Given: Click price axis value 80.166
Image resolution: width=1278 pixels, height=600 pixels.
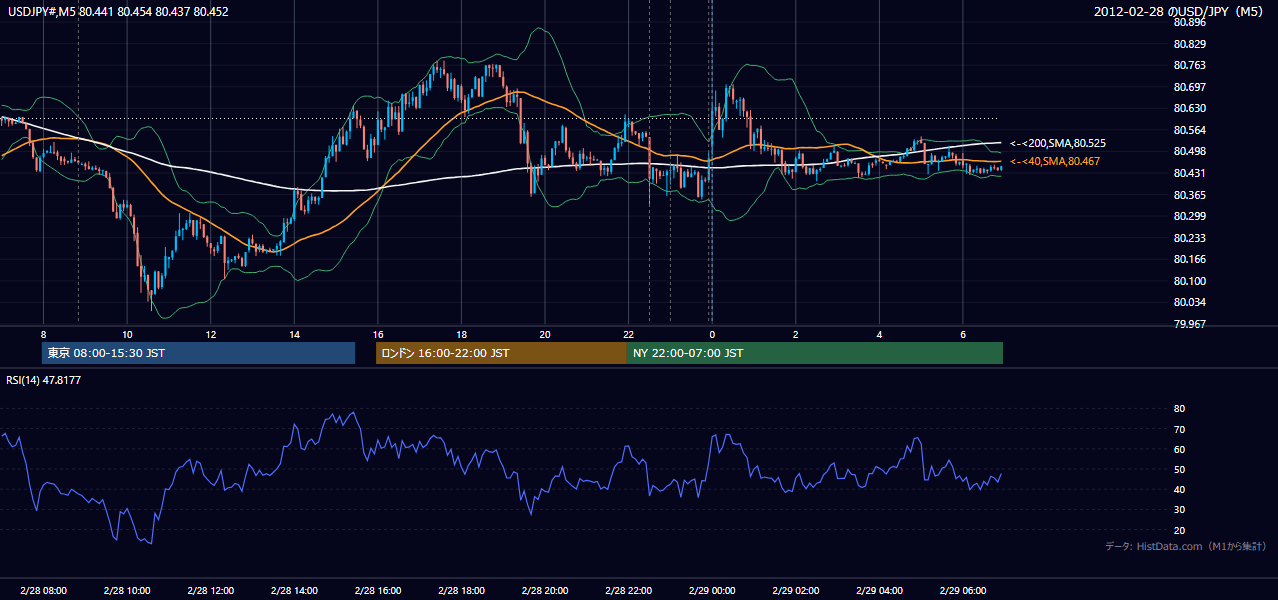Looking at the screenshot, I should [1190, 260].
